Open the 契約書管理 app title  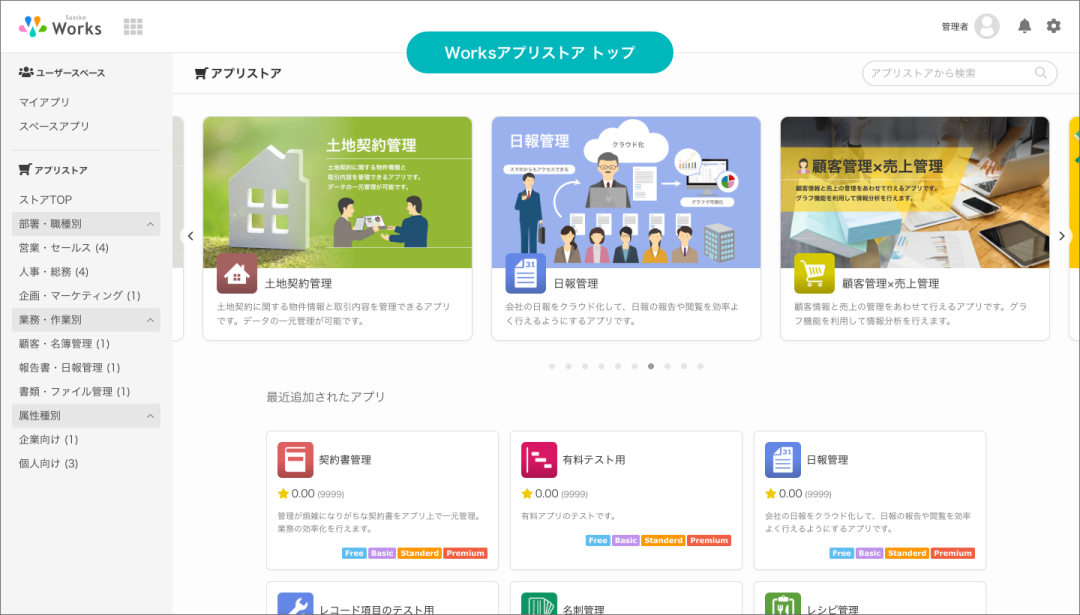(345, 459)
